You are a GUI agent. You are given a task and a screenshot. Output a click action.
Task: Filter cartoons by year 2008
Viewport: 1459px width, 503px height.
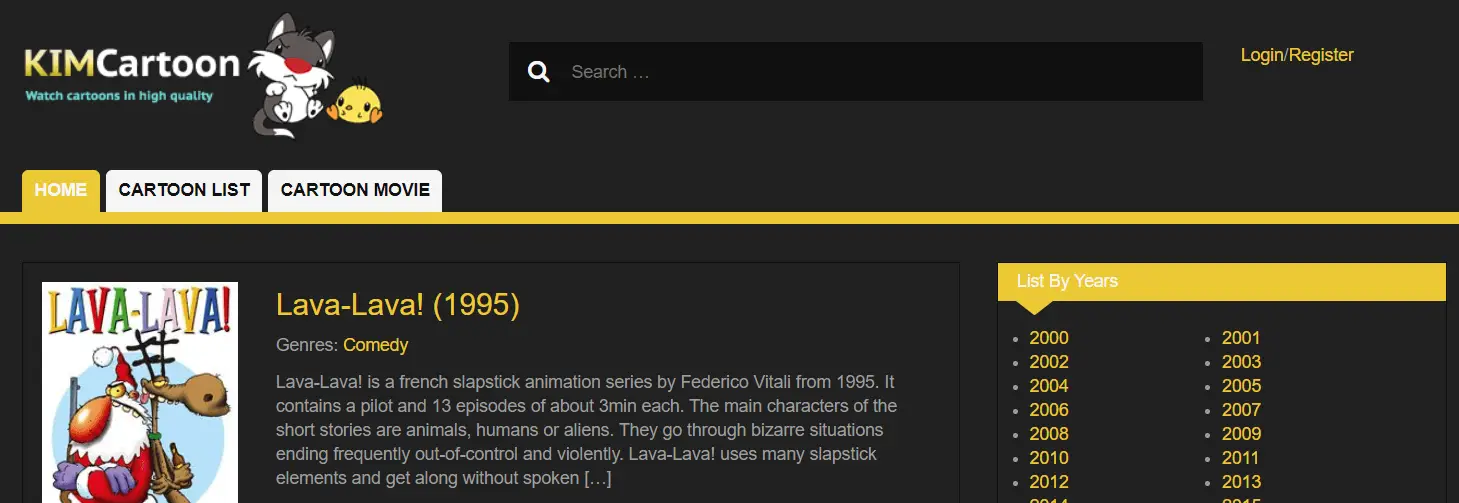click(1049, 434)
